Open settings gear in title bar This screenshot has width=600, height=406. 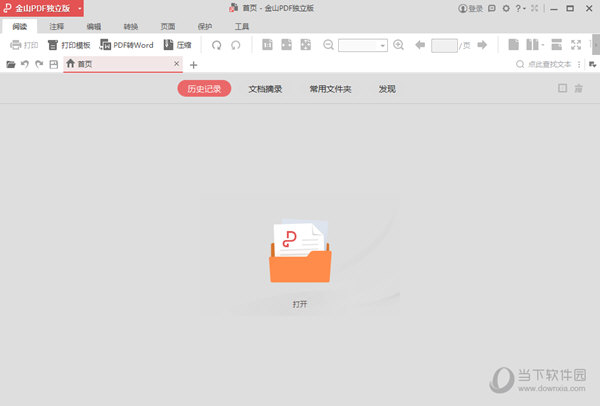pos(506,8)
